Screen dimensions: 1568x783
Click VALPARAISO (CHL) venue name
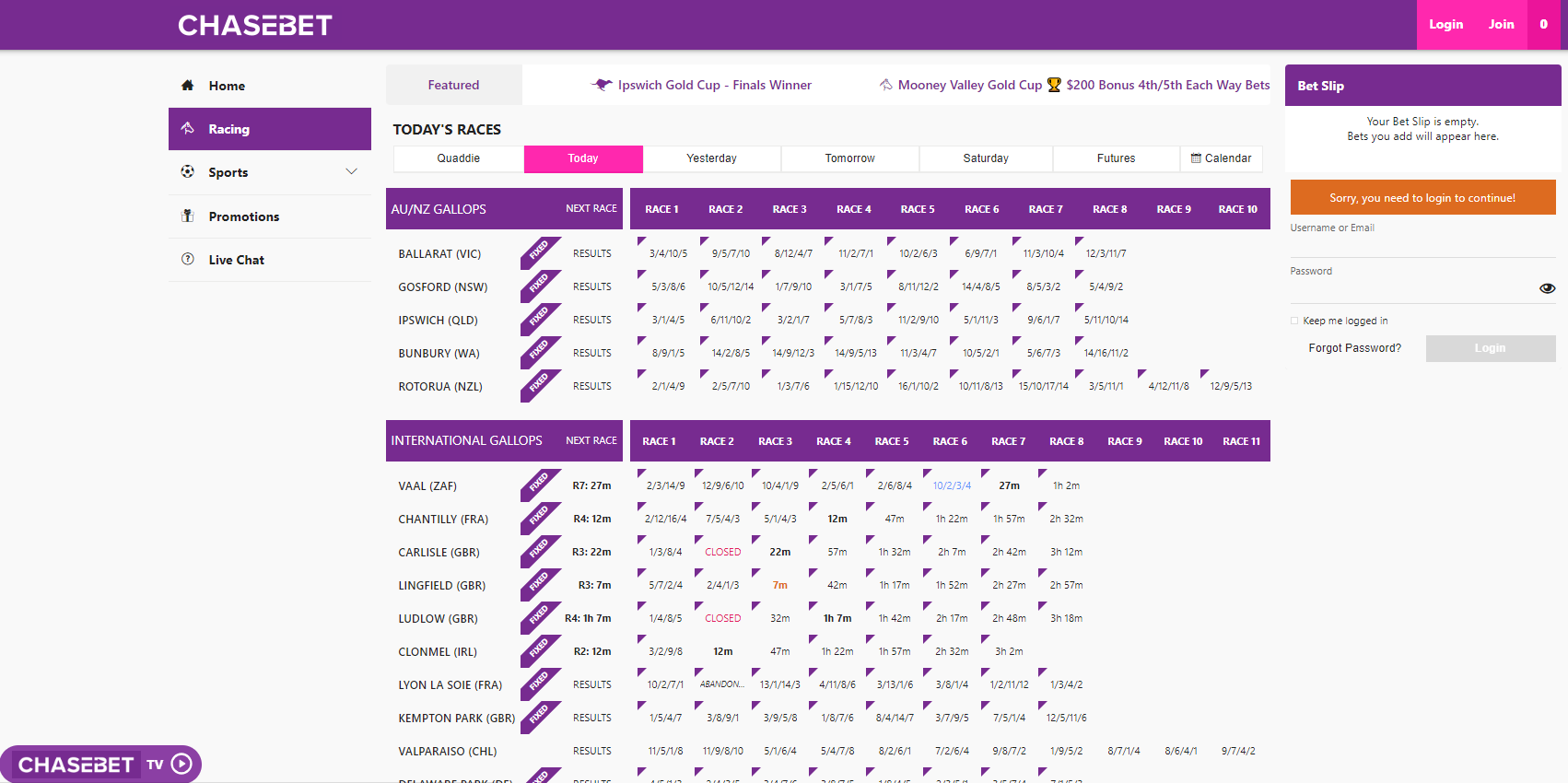click(447, 751)
